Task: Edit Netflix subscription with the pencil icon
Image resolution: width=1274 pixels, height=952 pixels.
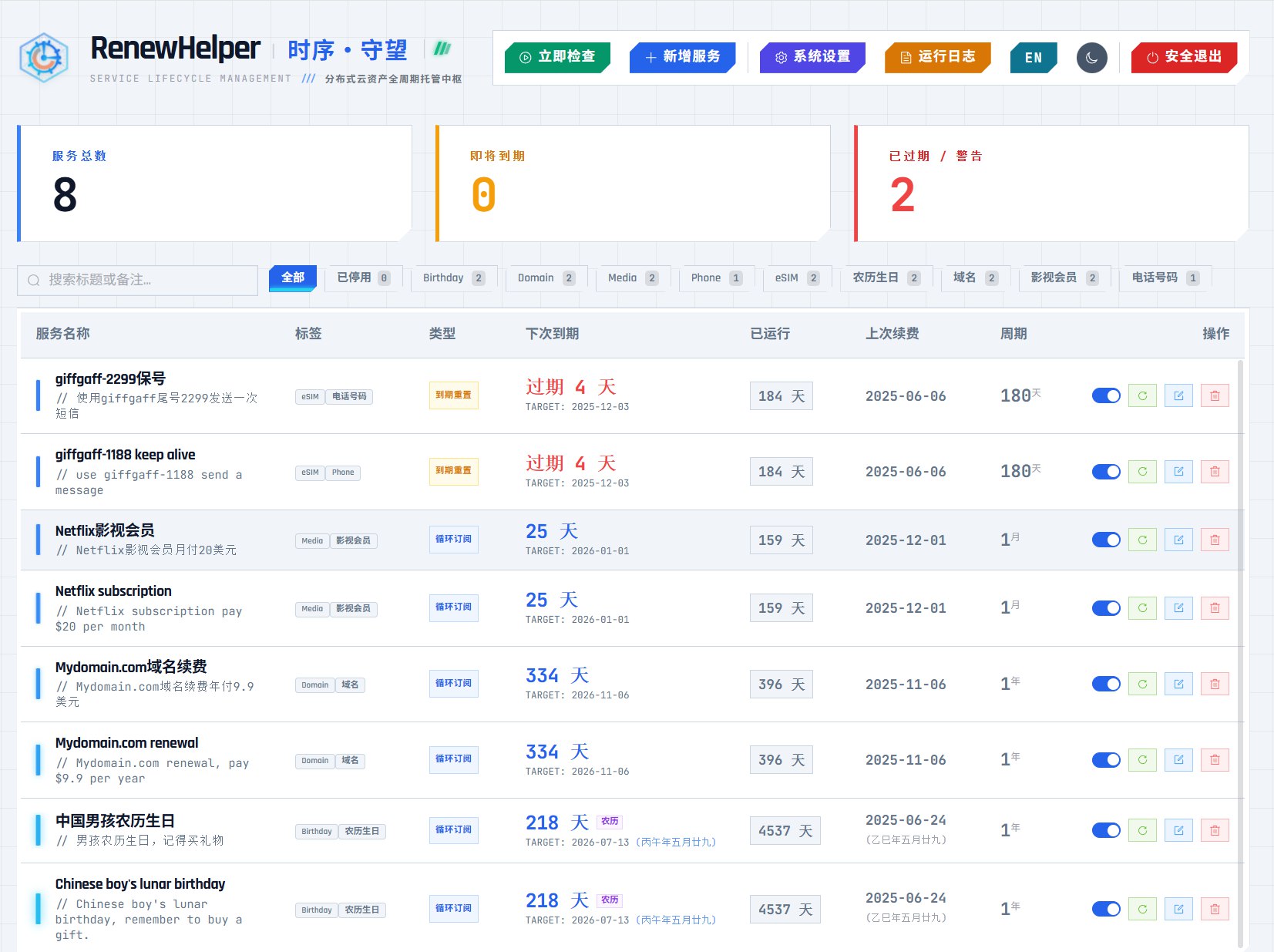Action: click(x=1178, y=607)
